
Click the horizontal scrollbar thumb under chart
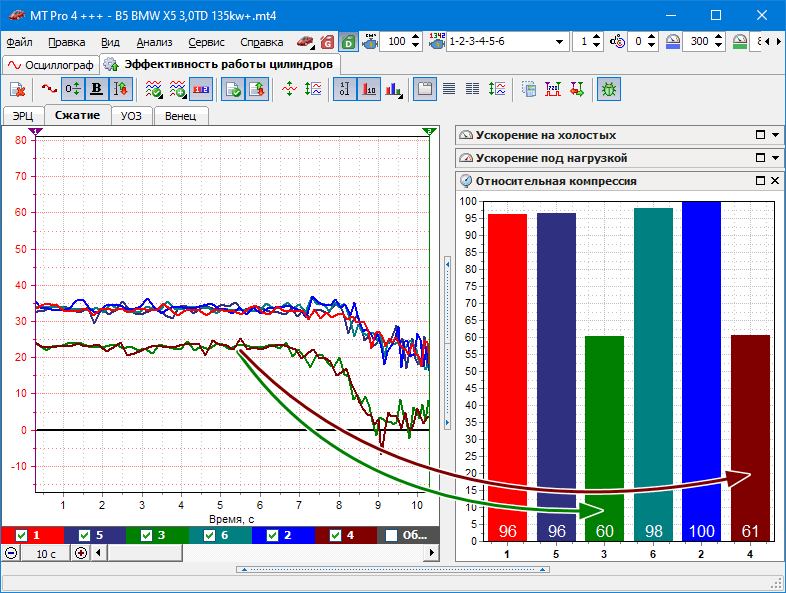click(145, 553)
